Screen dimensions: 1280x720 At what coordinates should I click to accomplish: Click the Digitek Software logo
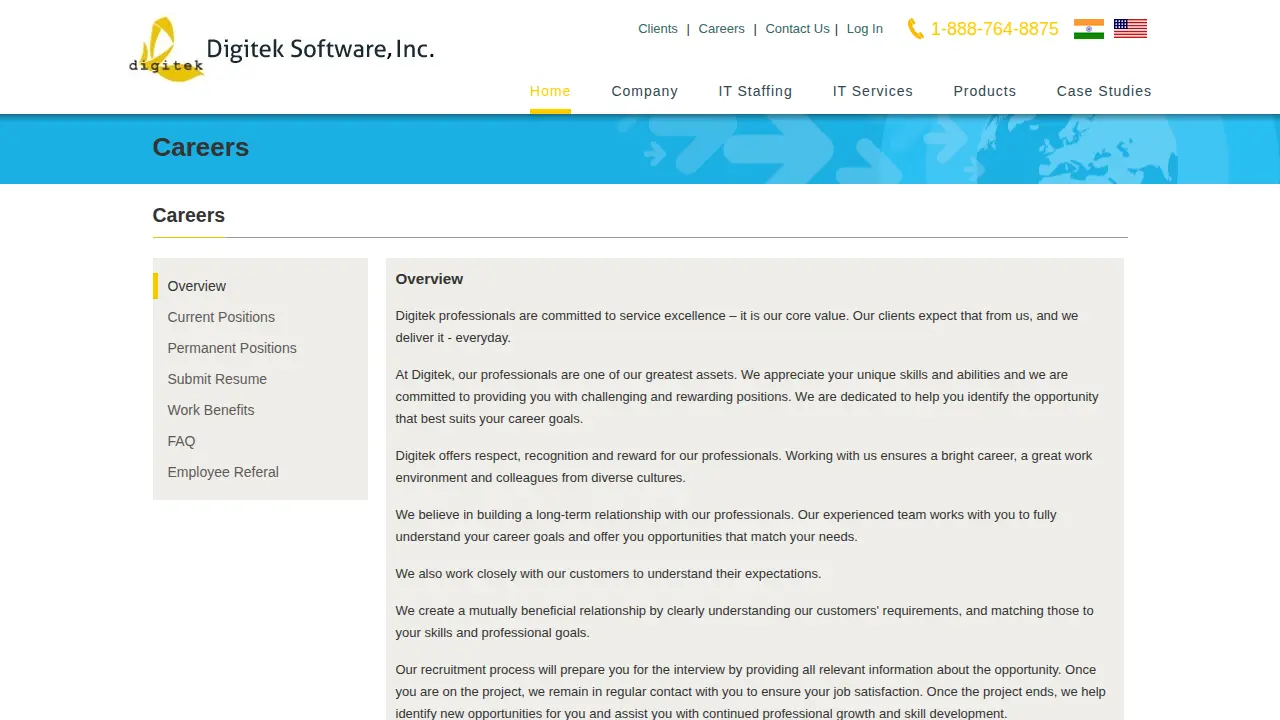(281, 50)
